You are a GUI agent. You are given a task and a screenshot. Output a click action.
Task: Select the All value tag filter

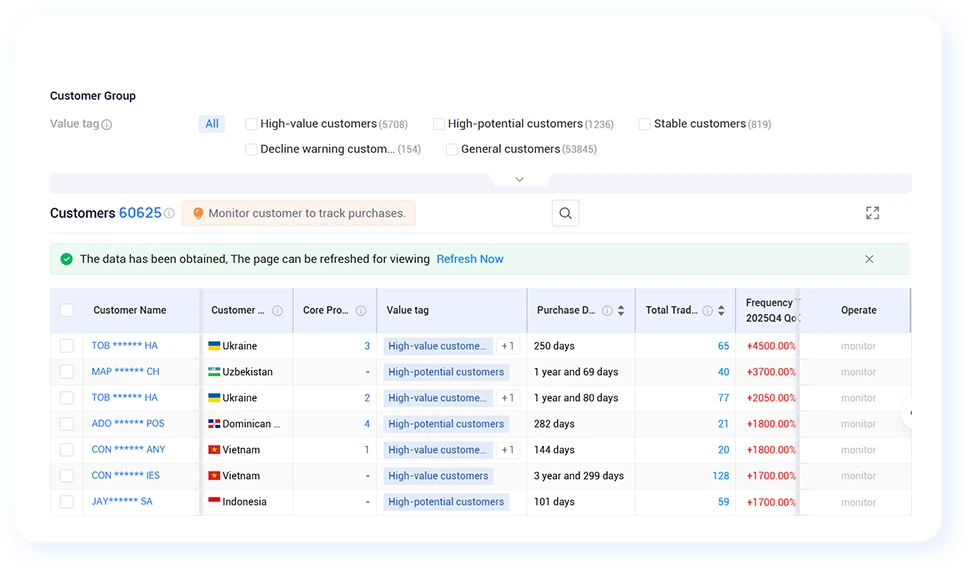click(212, 124)
